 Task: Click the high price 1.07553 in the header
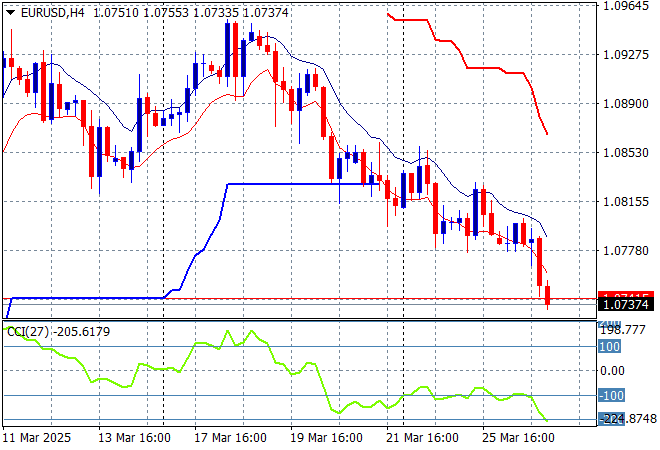click(166, 13)
